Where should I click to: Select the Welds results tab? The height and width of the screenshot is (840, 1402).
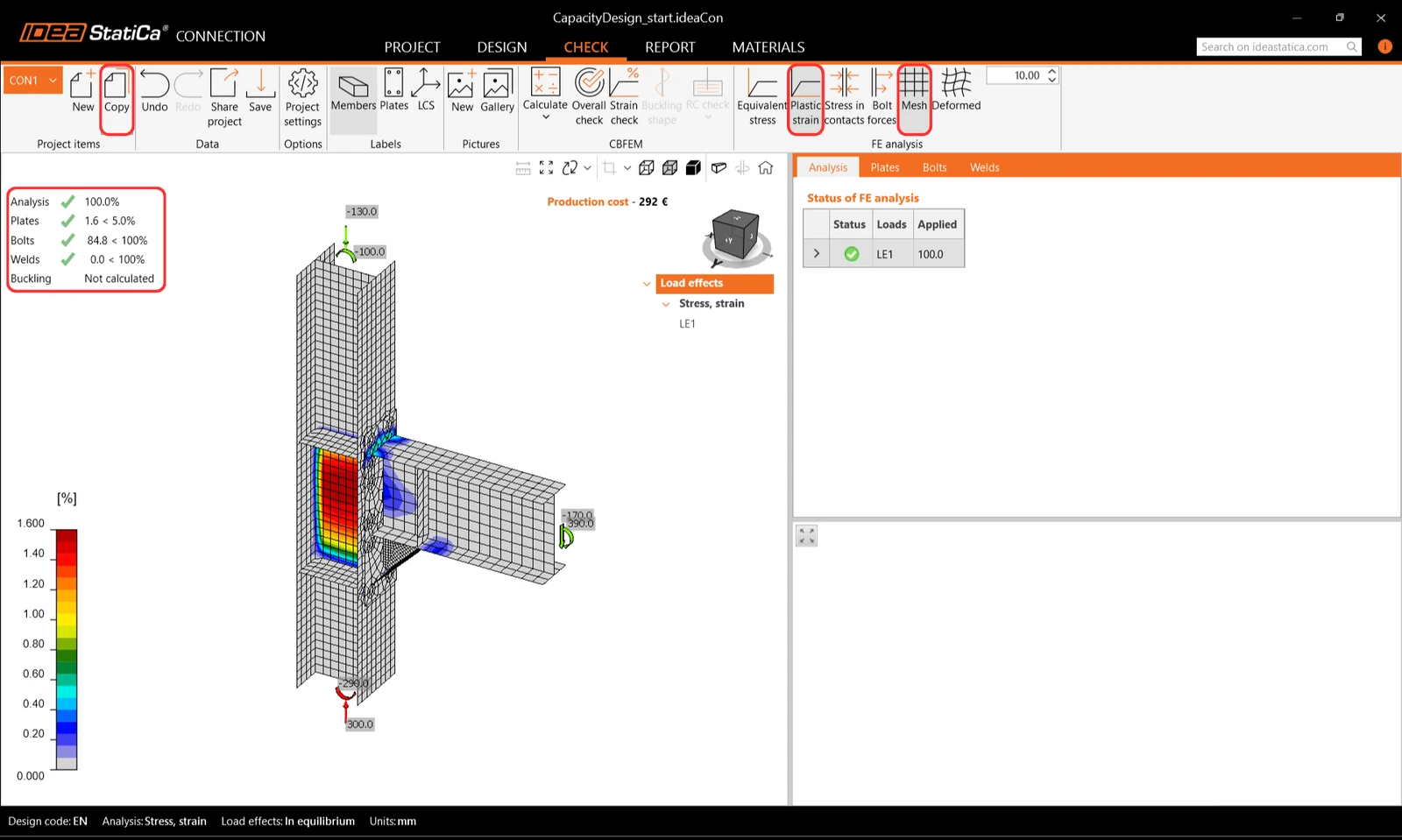pyautogui.click(x=985, y=167)
